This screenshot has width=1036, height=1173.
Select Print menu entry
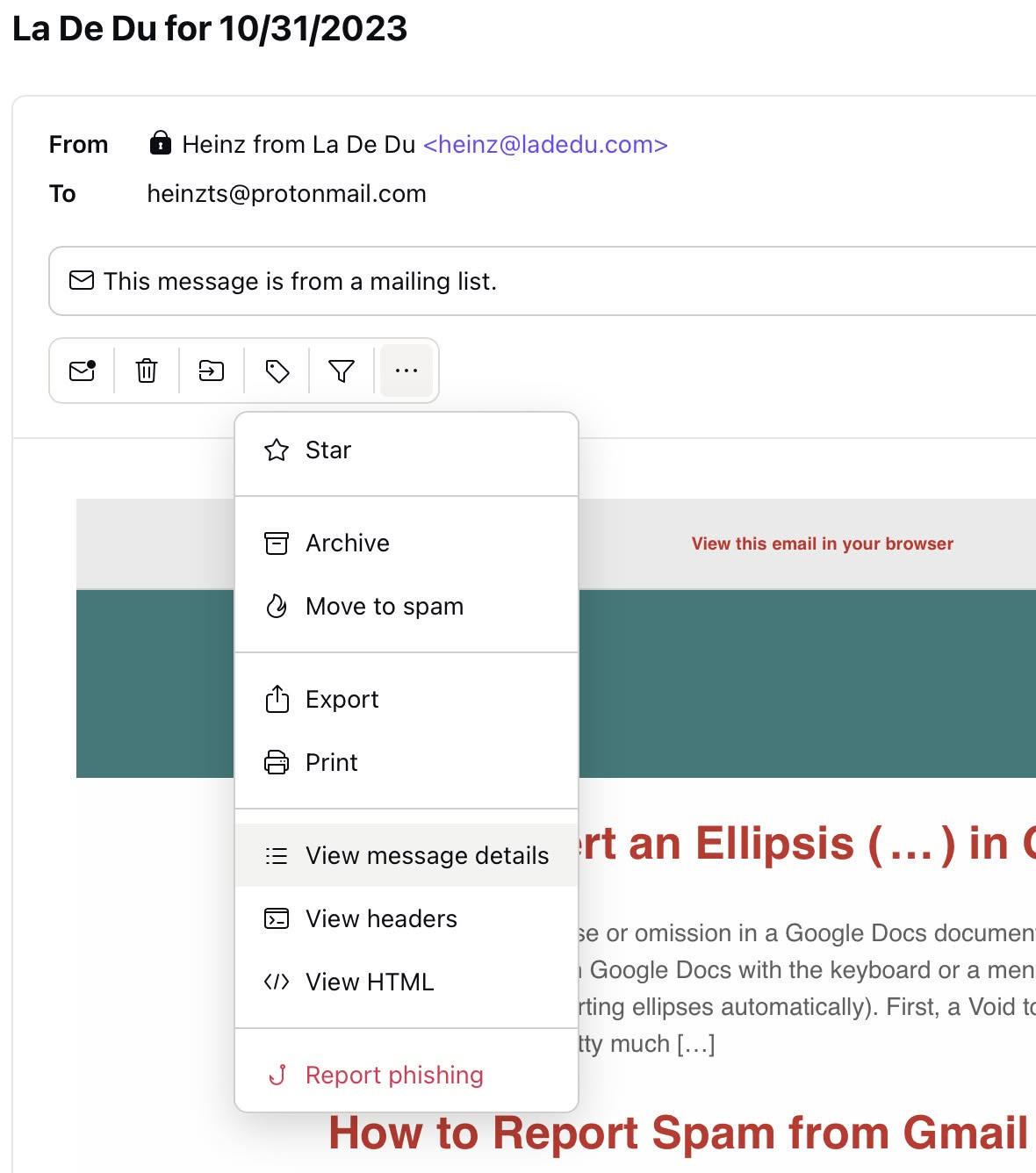click(406, 763)
